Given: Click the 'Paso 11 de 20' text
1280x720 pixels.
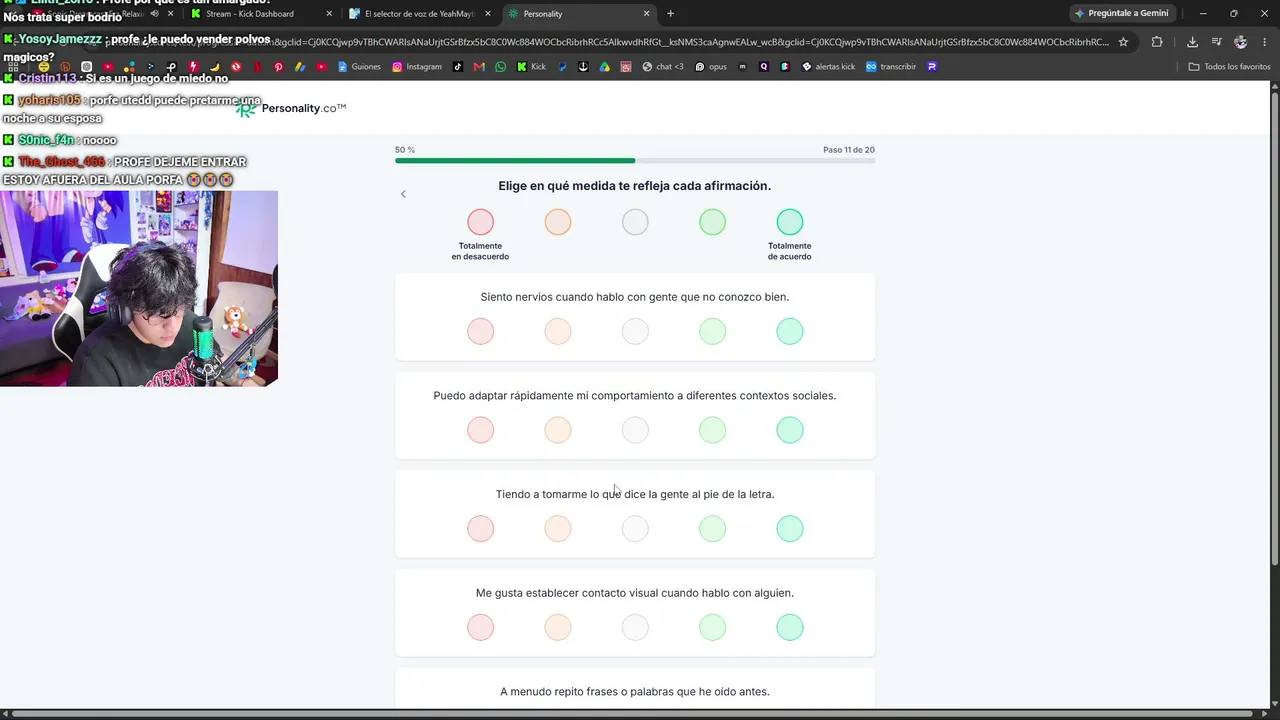Looking at the screenshot, I should [x=849, y=150].
